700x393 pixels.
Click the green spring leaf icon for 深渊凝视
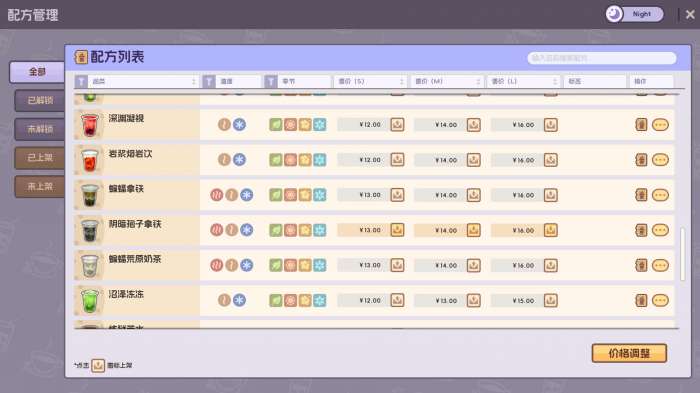click(276, 125)
